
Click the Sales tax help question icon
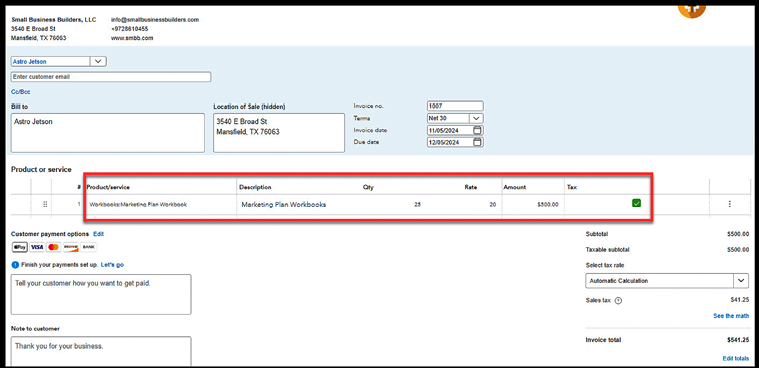pos(618,300)
